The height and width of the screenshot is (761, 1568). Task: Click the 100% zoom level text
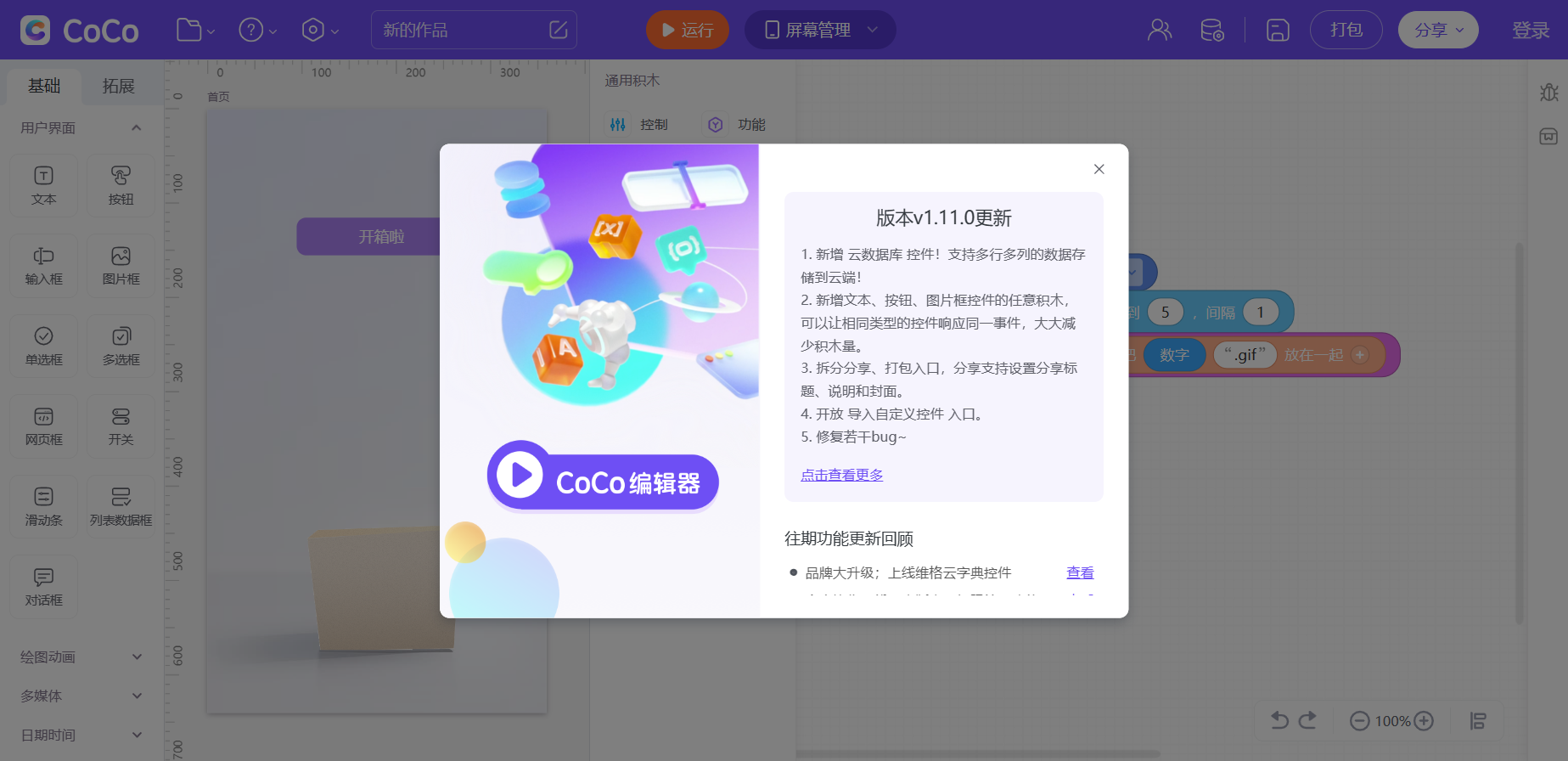click(x=1392, y=721)
